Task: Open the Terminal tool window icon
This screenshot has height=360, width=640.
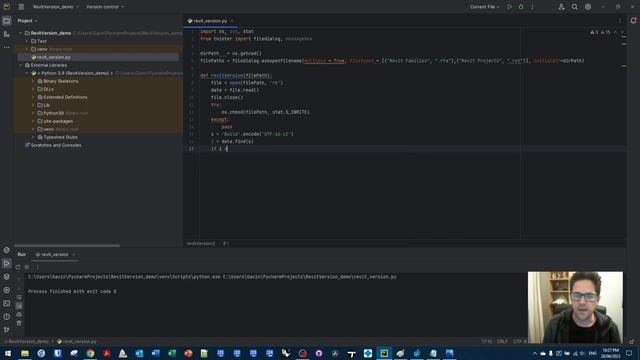Action: [7, 304]
